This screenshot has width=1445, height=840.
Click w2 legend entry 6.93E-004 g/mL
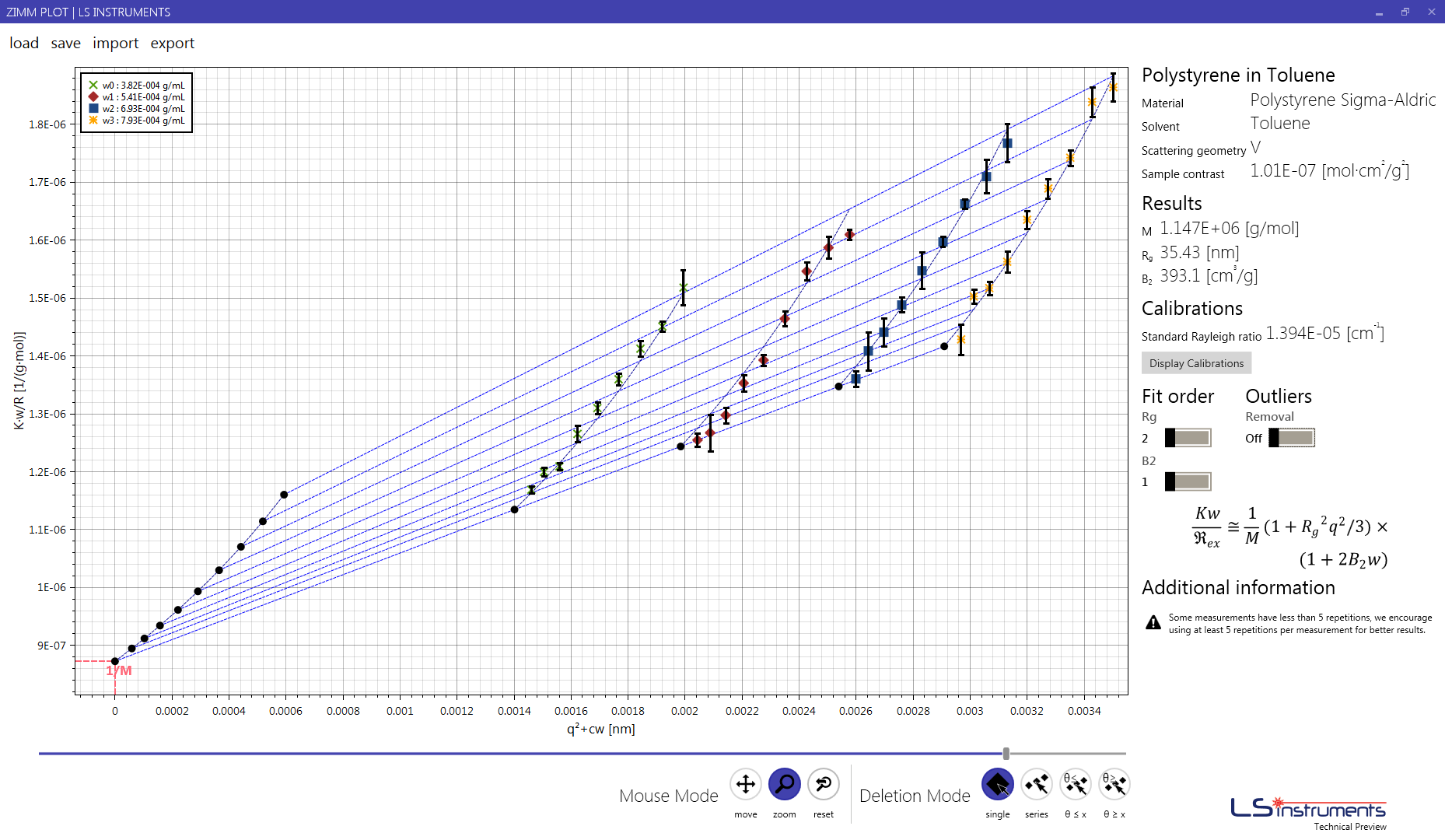[137, 109]
